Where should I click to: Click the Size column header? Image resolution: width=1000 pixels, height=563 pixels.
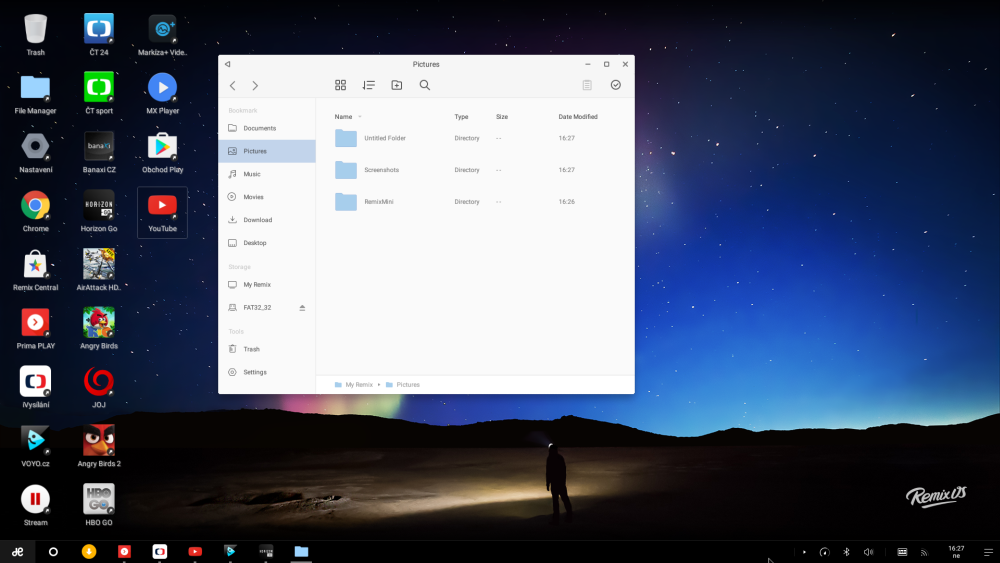[x=502, y=117]
